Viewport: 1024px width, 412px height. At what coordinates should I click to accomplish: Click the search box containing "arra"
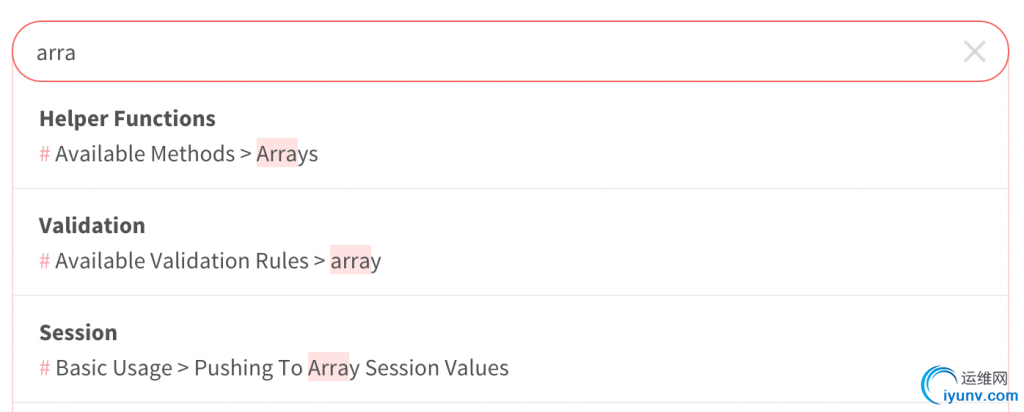click(x=480, y=52)
